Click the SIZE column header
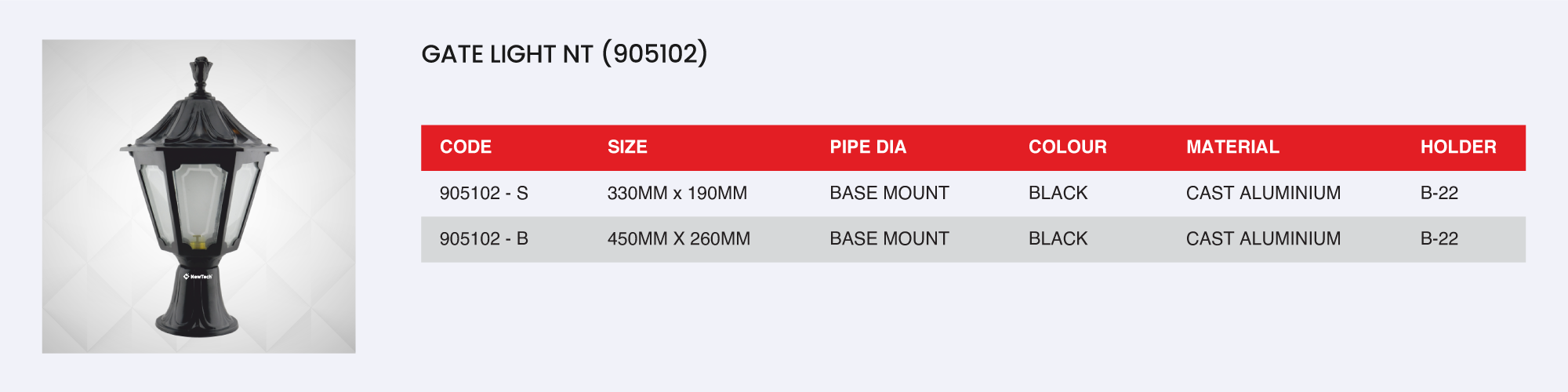Viewport: 1568px width, 392px height. 627,147
